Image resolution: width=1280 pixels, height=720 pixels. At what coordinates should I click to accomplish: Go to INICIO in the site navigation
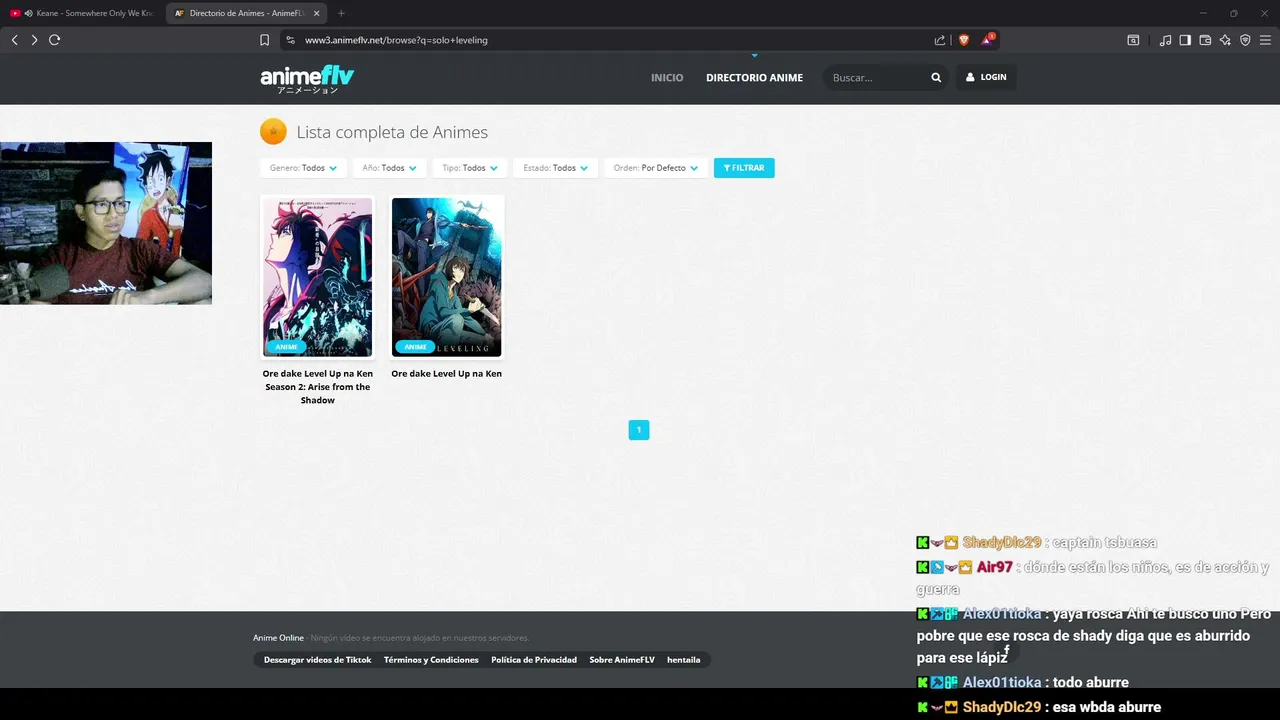pyautogui.click(x=667, y=77)
